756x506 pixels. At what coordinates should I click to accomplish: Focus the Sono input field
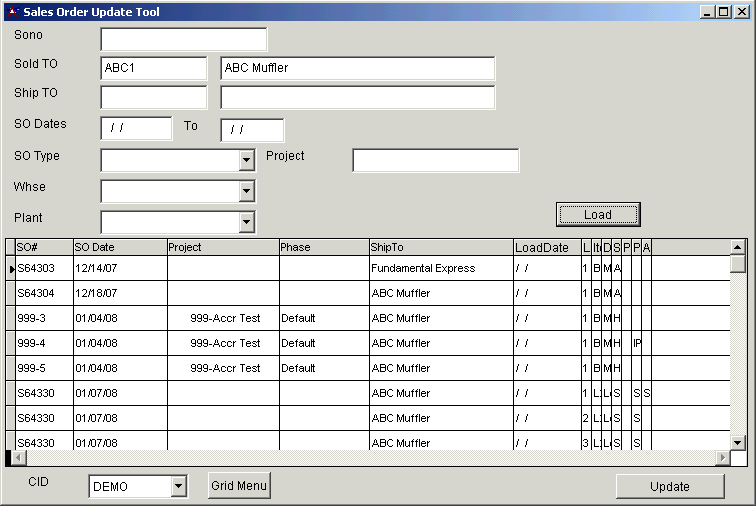coord(184,39)
